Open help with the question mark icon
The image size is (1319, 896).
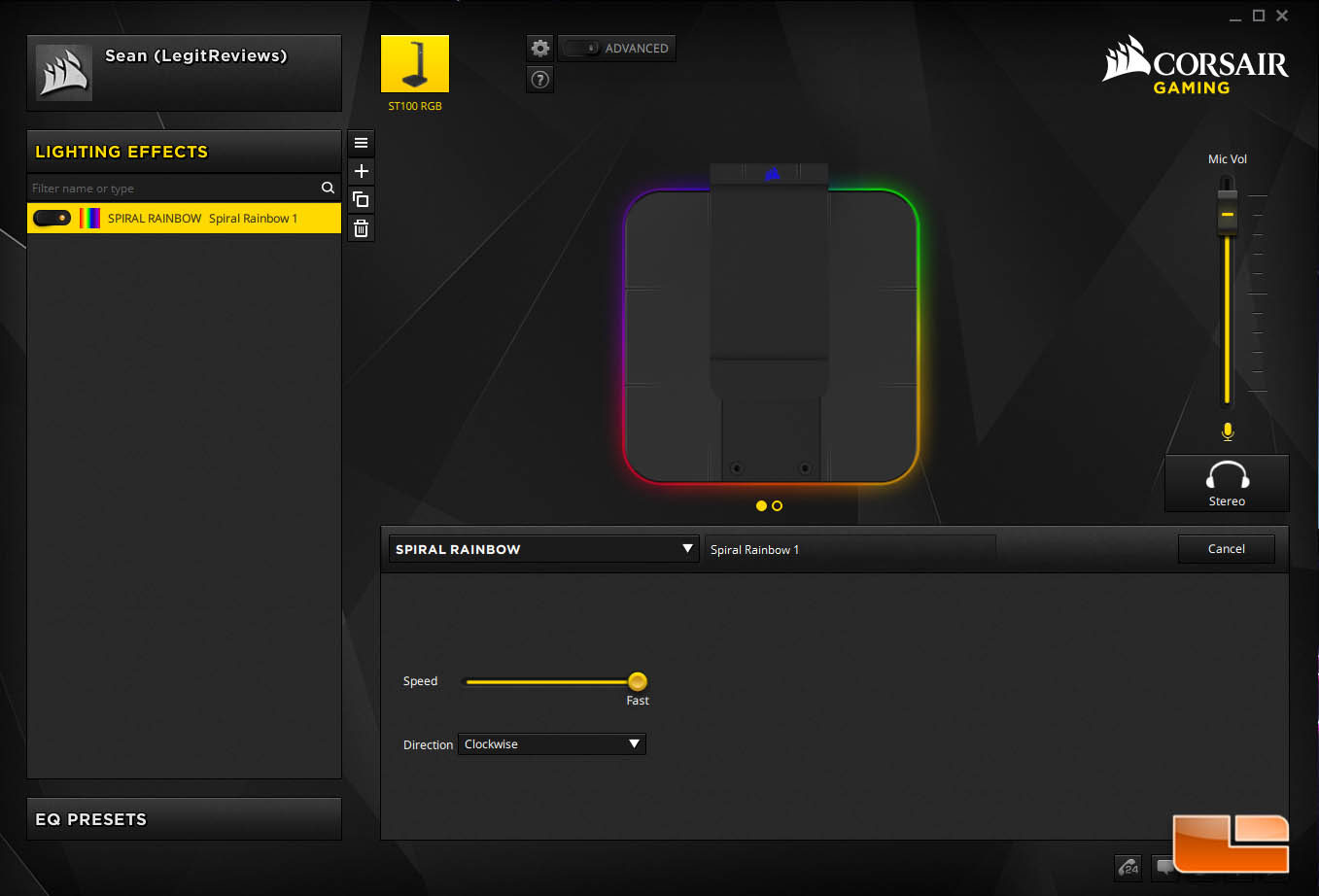540,80
